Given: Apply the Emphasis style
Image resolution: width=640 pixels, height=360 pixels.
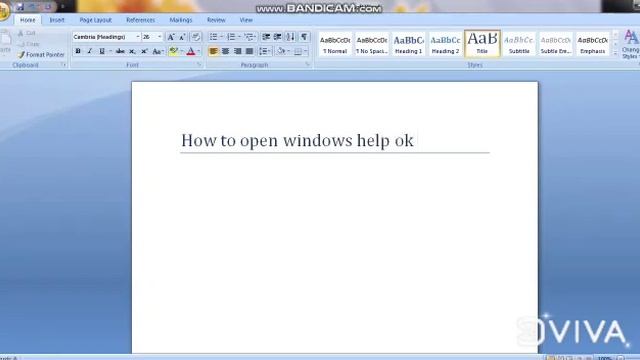Looking at the screenshot, I should (x=593, y=44).
